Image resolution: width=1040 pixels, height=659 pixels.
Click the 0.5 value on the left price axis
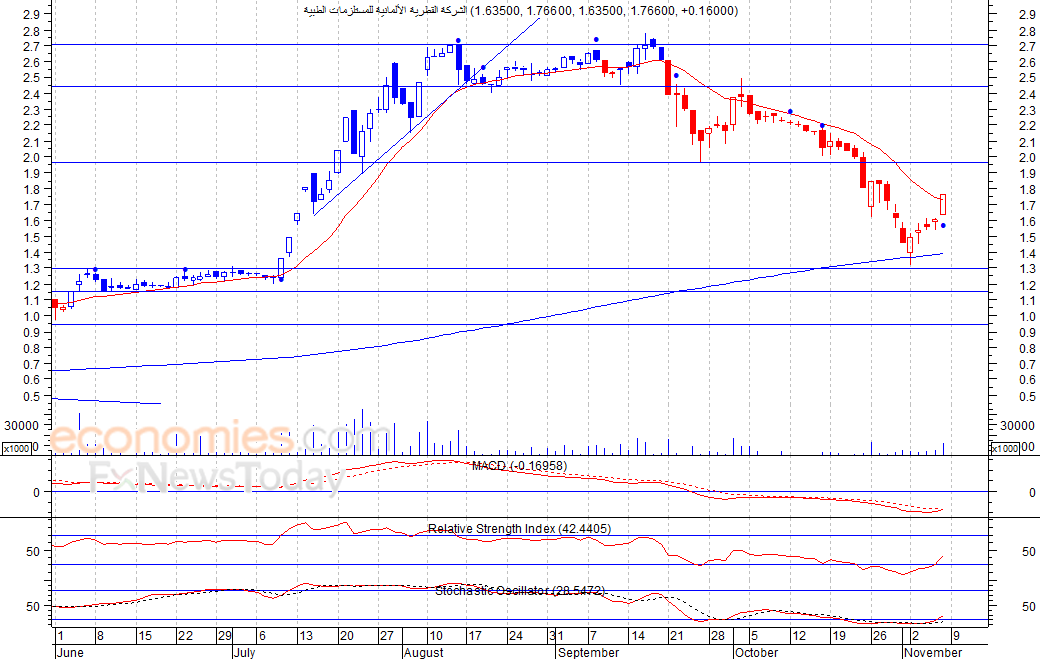pos(31,396)
